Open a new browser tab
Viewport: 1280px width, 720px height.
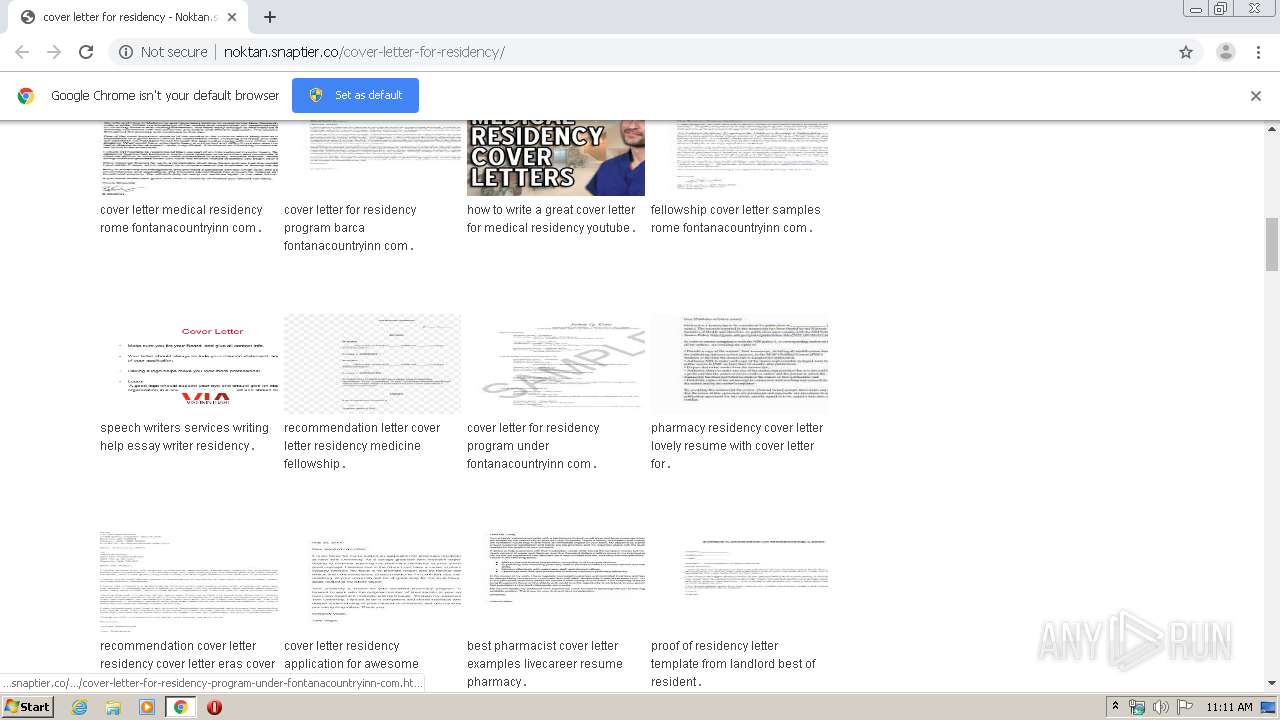click(270, 17)
